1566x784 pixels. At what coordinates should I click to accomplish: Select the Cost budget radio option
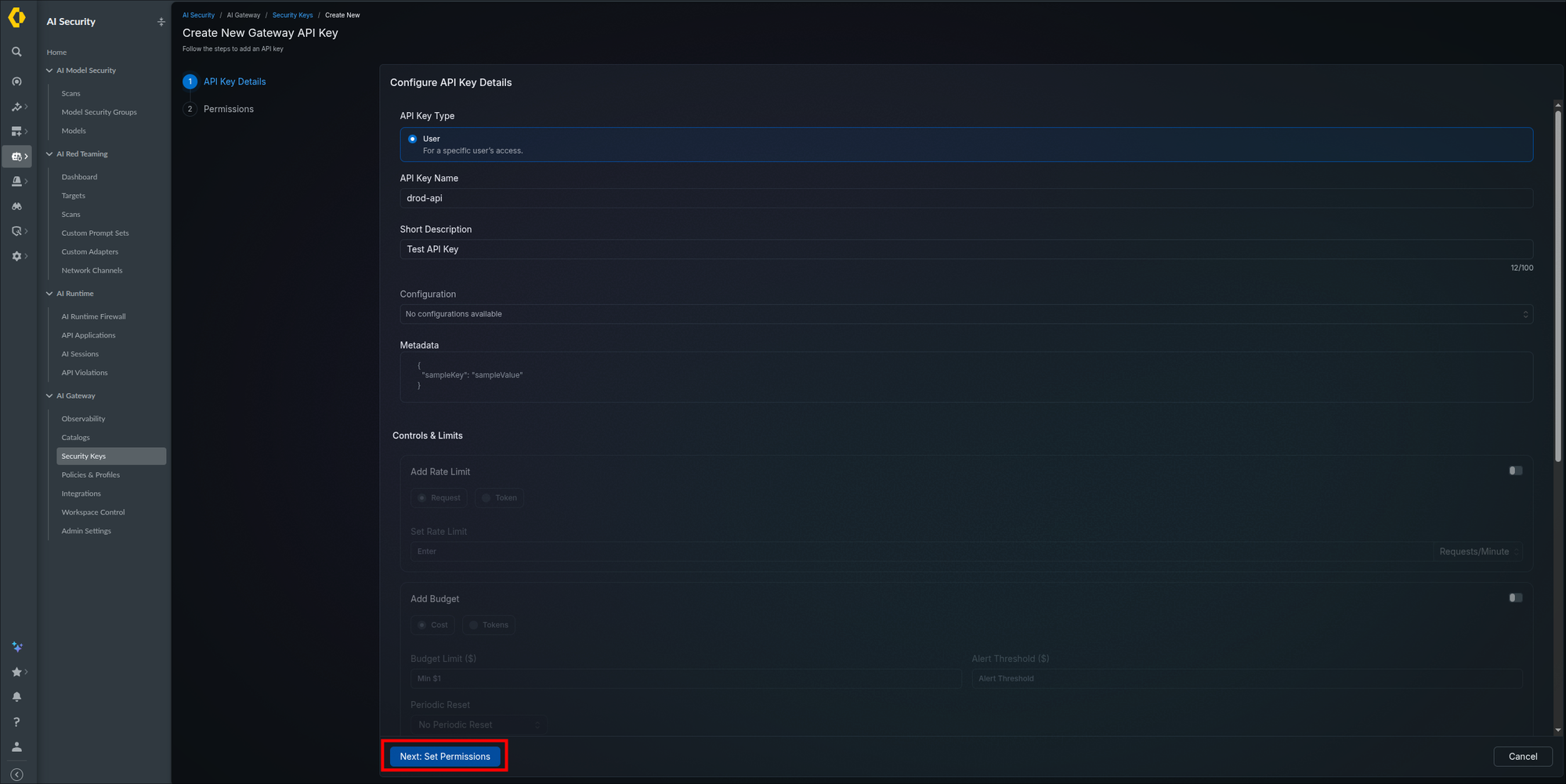pos(432,625)
